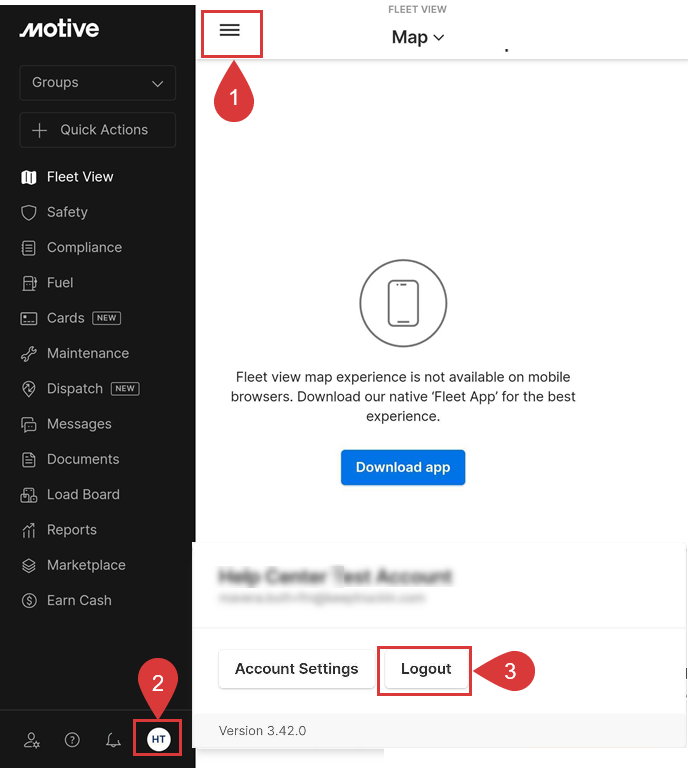Open the notifications bell icon
The image size is (688, 768).
(x=113, y=740)
